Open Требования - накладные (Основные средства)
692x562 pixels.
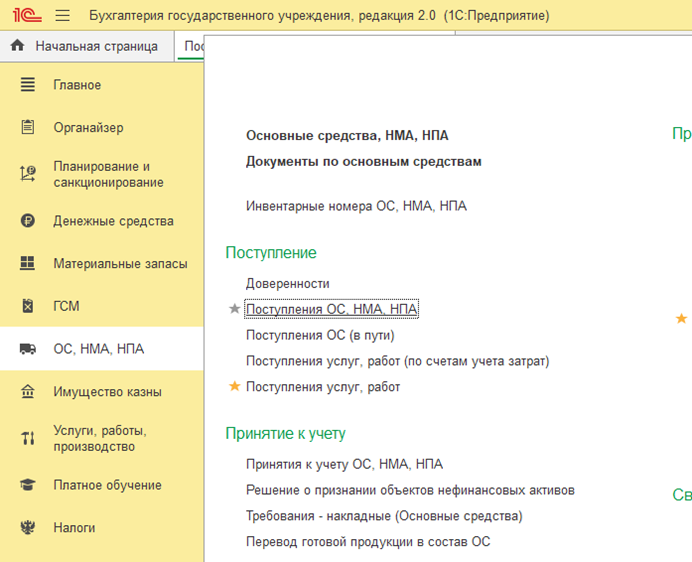click(384, 516)
